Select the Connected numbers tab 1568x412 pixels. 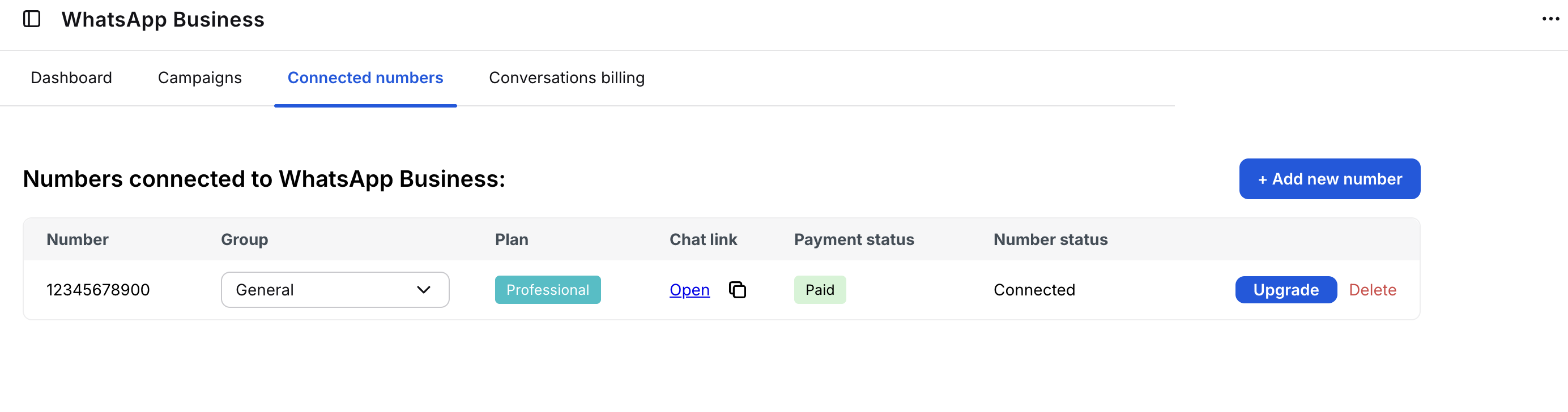tap(365, 78)
